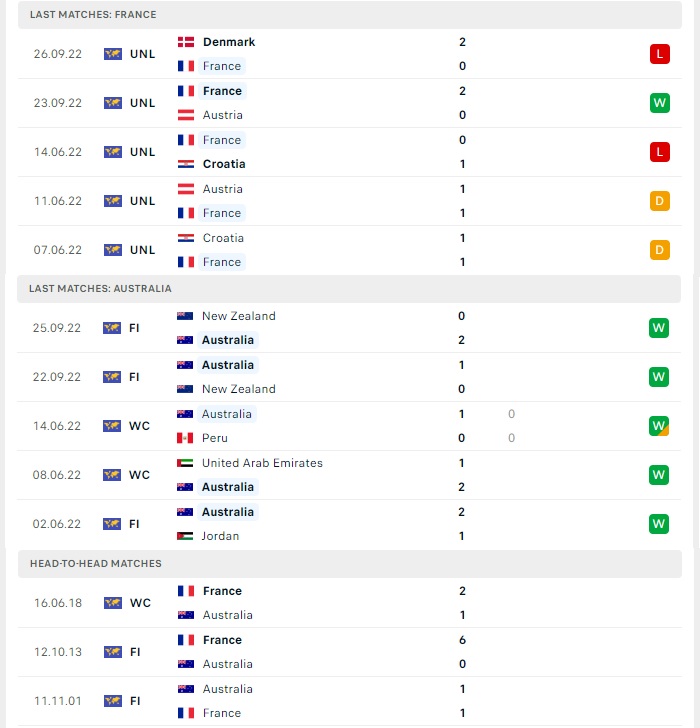The height and width of the screenshot is (728, 700).
Task: Click the Jordan flag icon
Action: (185, 536)
